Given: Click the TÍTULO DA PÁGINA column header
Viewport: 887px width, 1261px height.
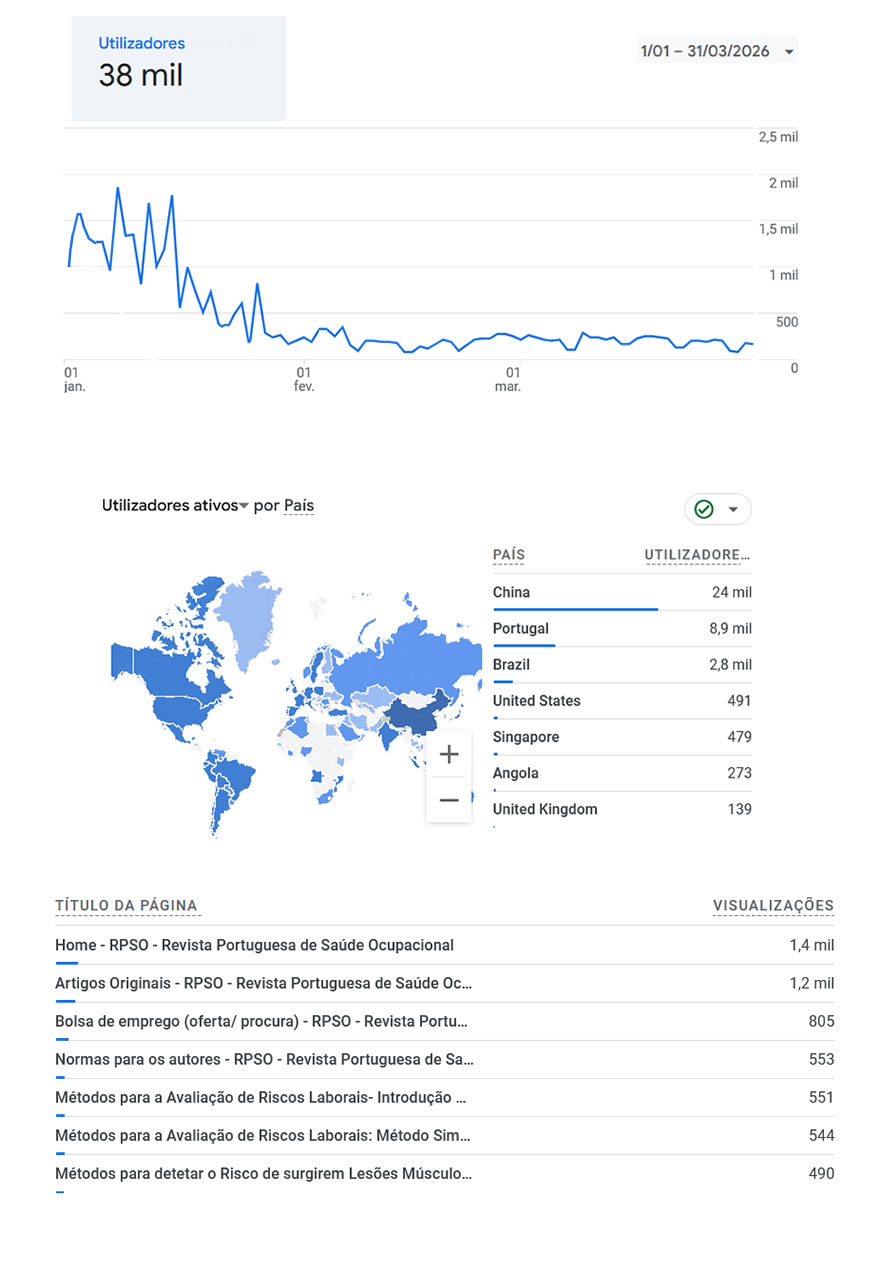Looking at the screenshot, I should (126, 906).
